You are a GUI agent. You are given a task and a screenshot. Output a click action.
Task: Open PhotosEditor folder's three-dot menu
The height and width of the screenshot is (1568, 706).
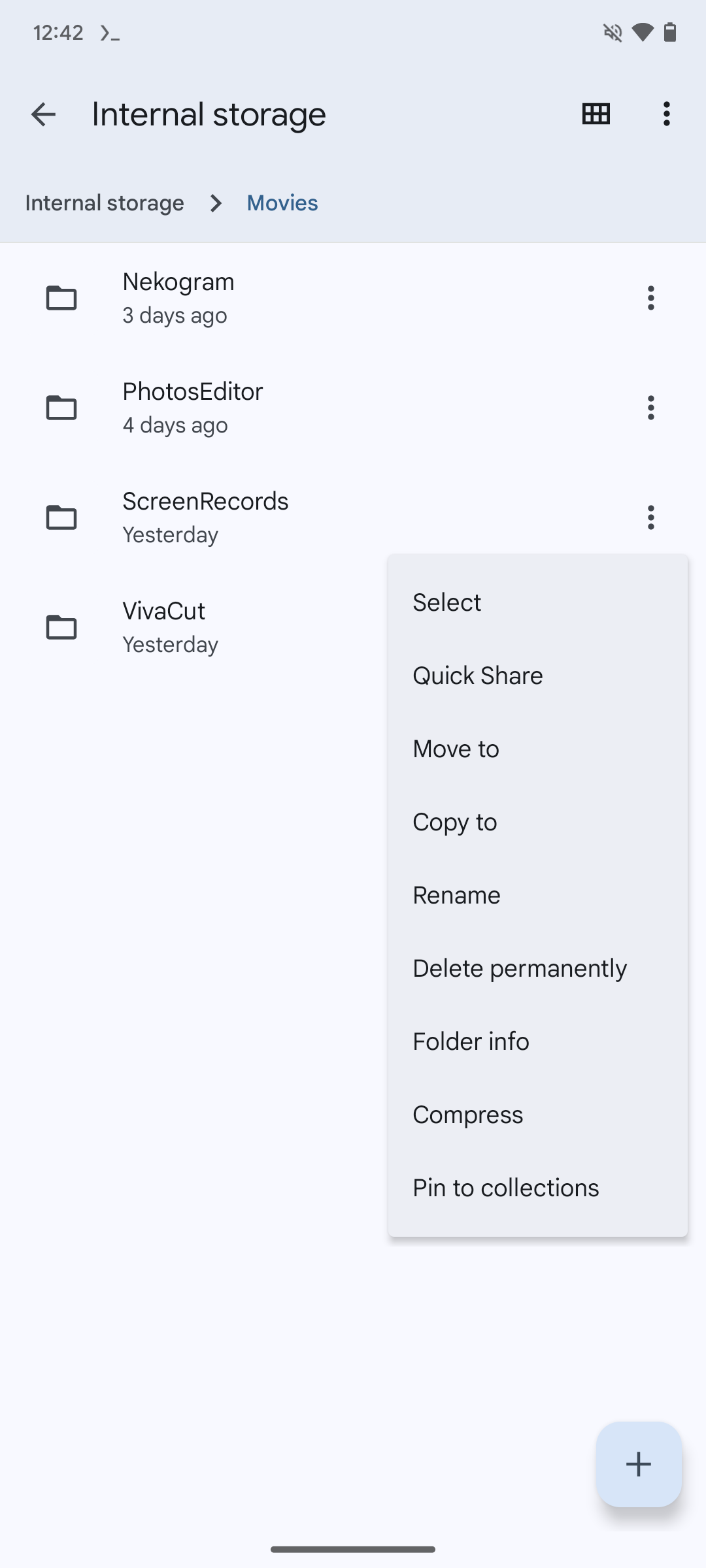(650, 408)
